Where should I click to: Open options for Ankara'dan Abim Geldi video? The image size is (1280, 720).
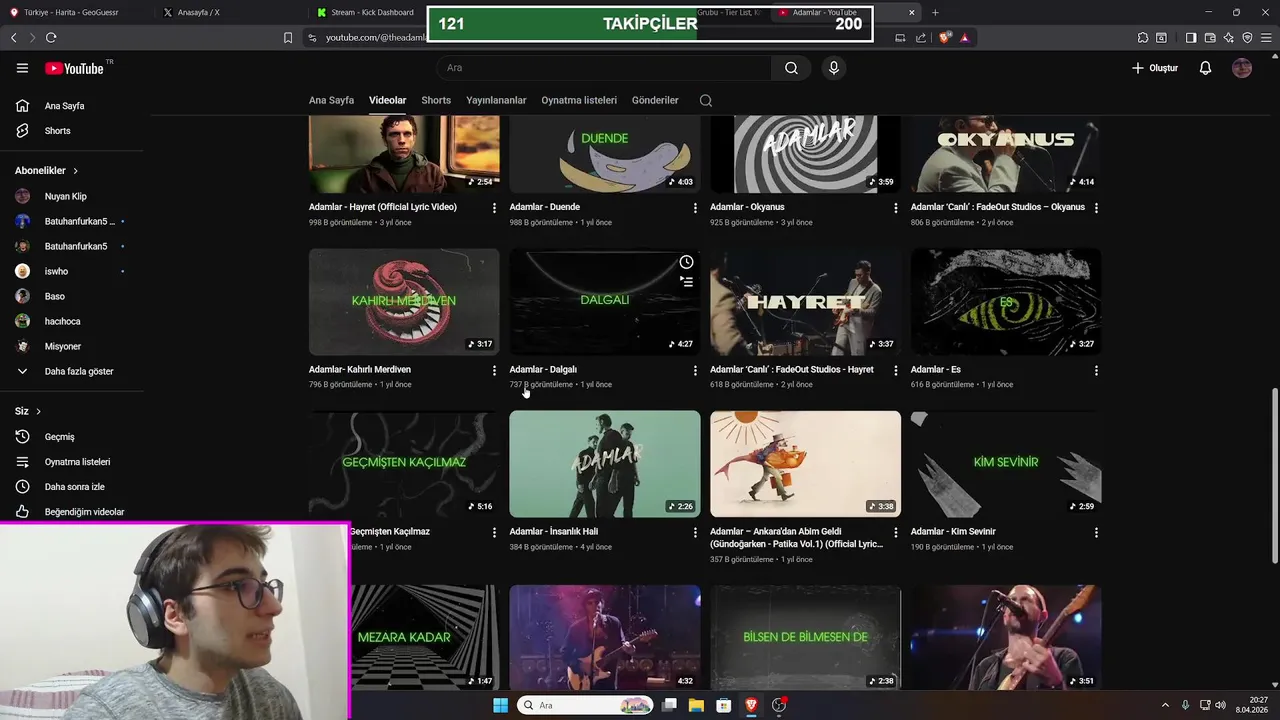[x=895, y=533]
